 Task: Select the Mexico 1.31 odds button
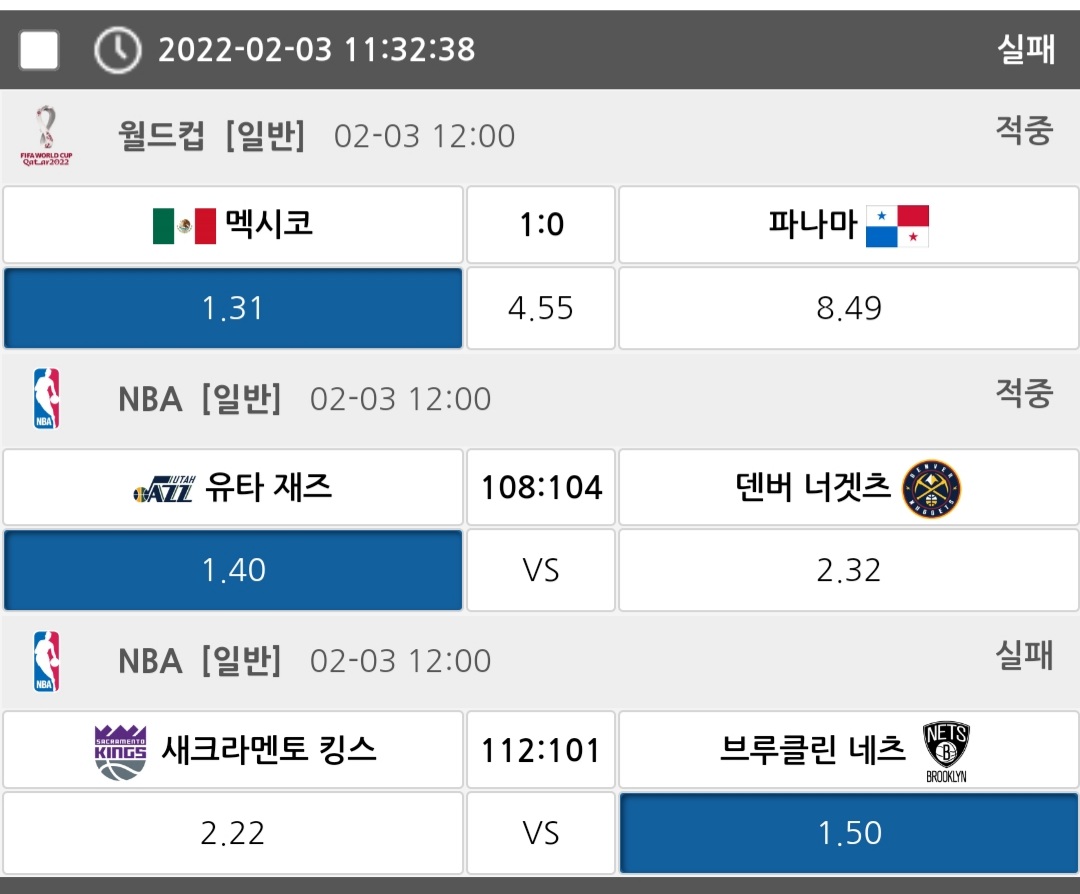[233, 308]
